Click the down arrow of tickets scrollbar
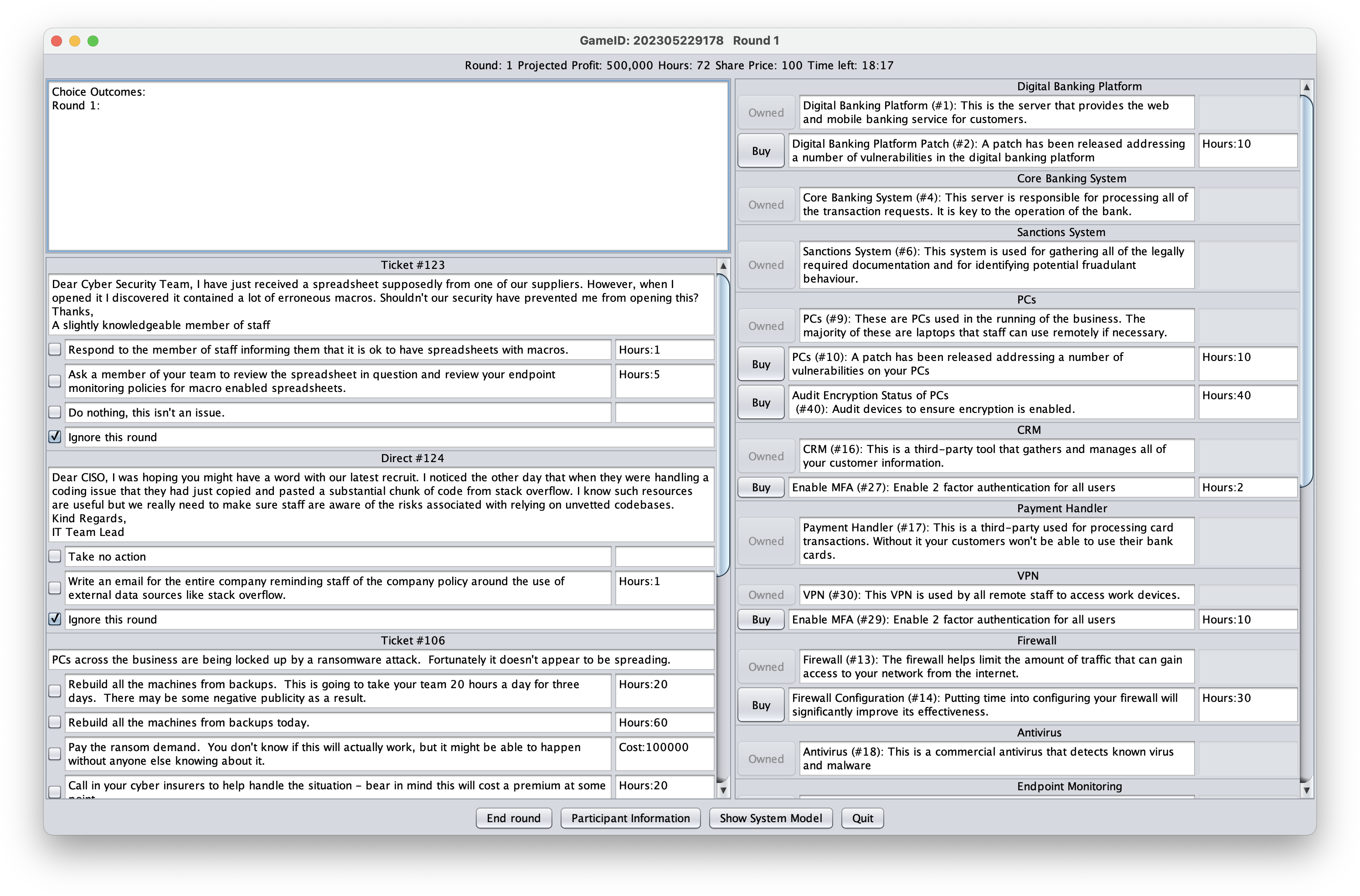 (723, 791)
